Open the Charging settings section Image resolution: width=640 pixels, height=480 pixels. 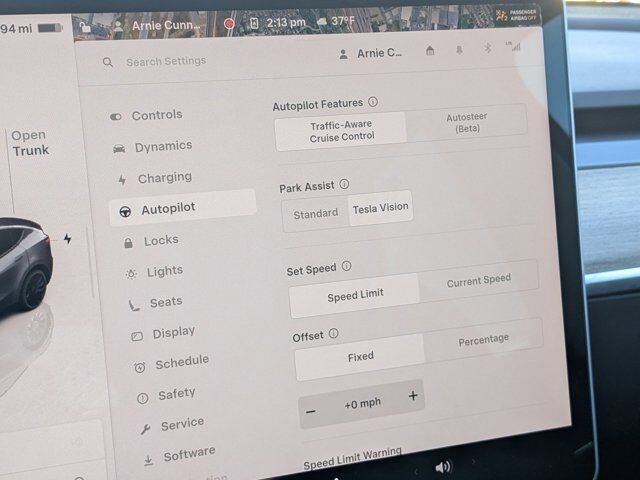164,178
